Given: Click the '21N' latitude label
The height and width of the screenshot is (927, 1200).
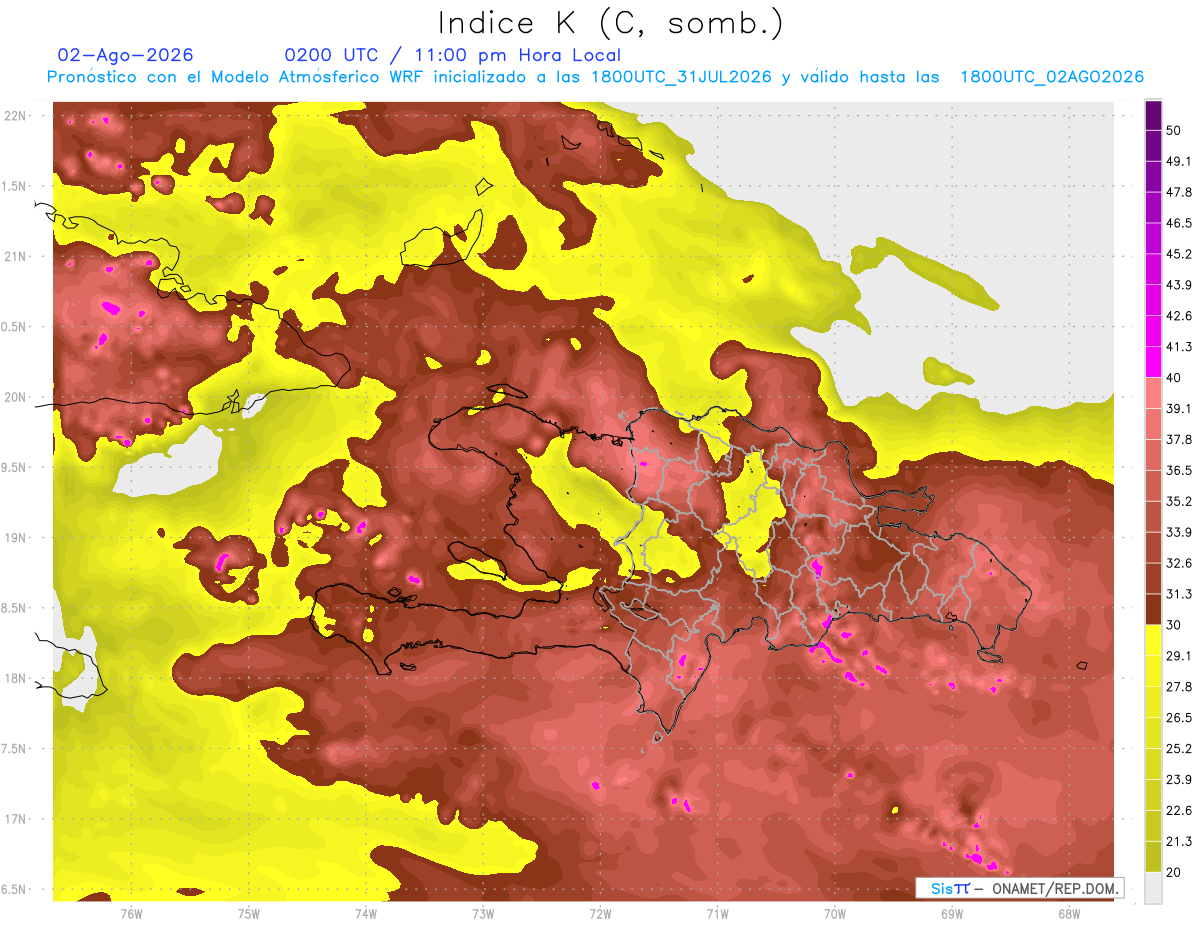Looking at the screenshot, I should click(x=16, y=257).
